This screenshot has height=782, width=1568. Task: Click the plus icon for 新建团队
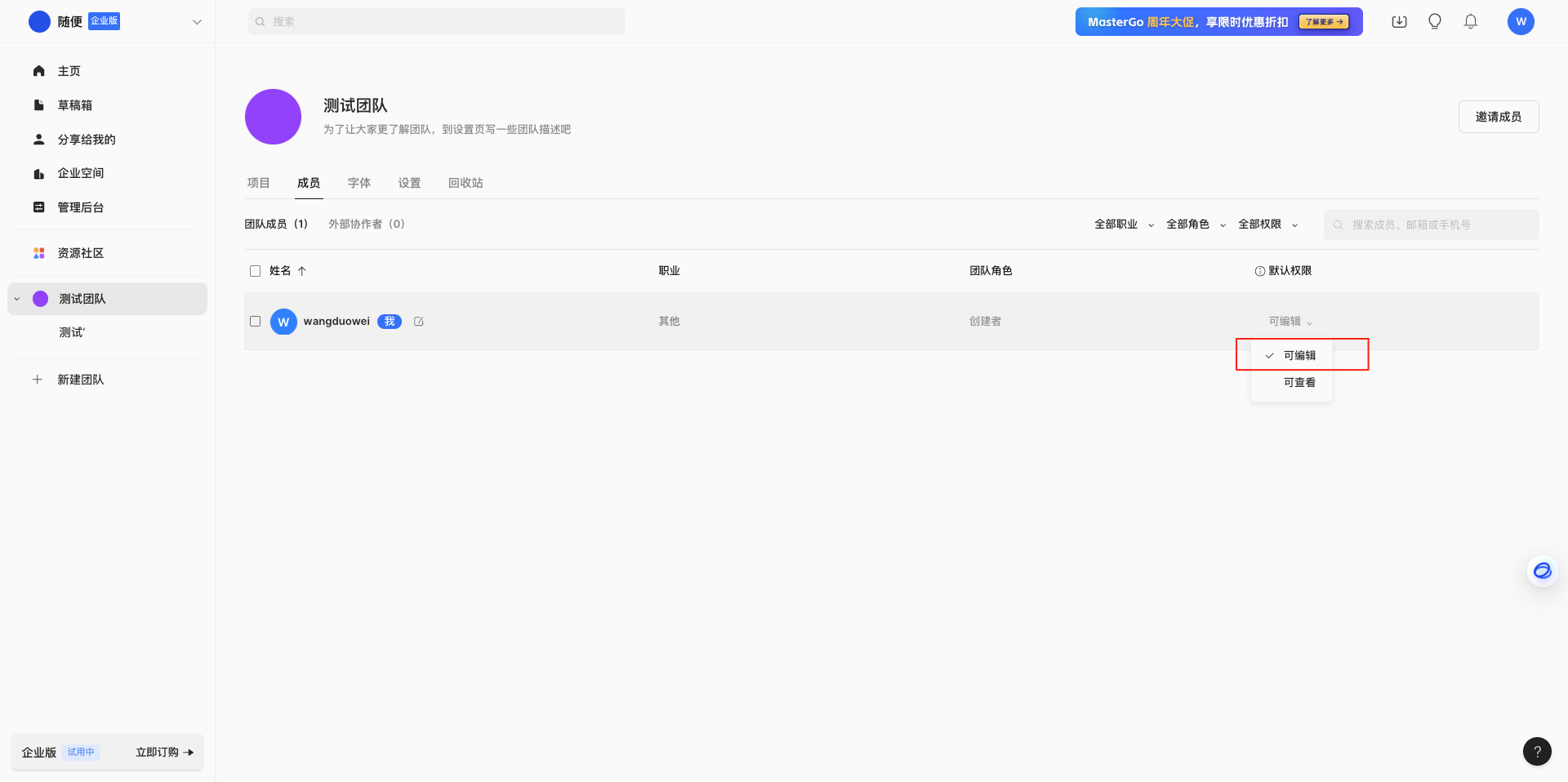(x=38, y=380)
